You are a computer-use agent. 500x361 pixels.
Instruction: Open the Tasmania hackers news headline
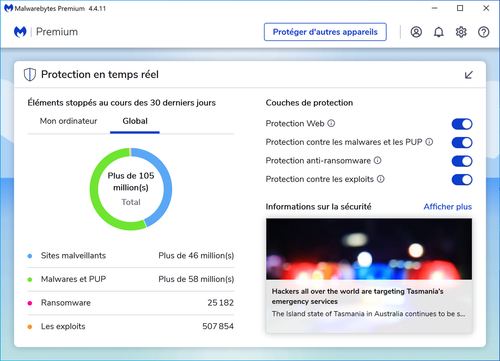357,296
